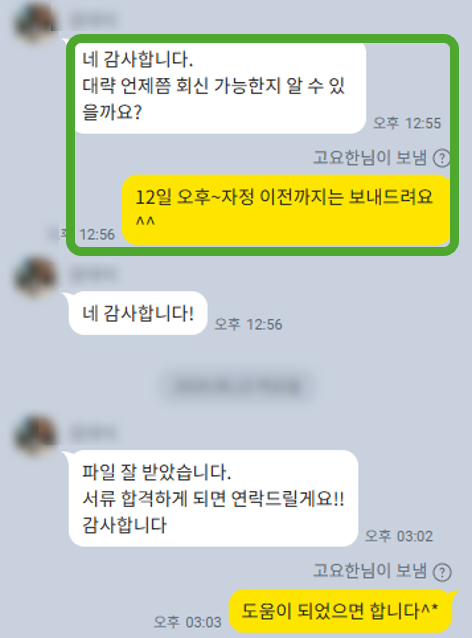The image size is (472, 638).
Task: Select the '대략 언제쯤 회신 가능한지' message bubble
Action: 220,87
